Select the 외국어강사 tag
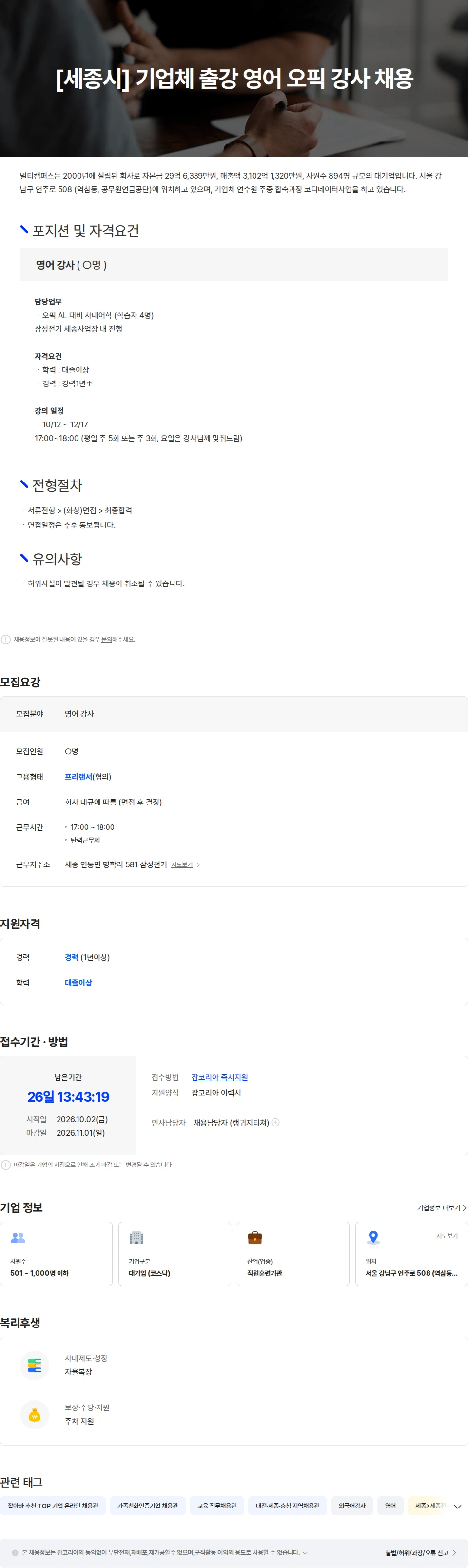The image size is (468, 1568). click(x=352, y=1505)
